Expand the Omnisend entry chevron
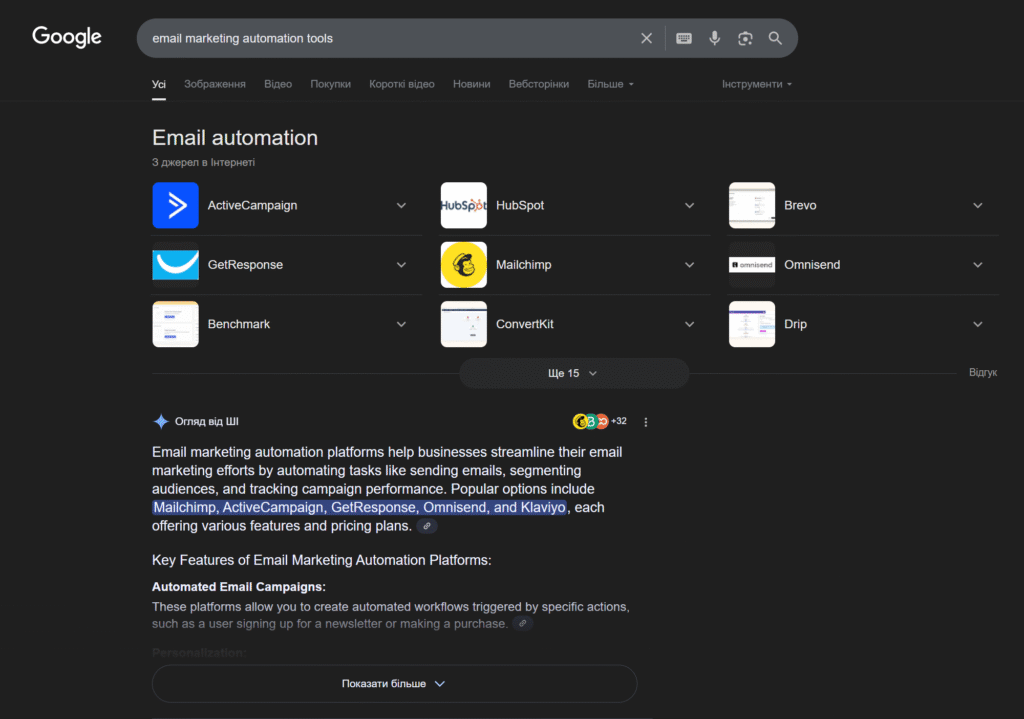Image resolution: width=1024 pixels, height=719 pixels. [x=978, y=265]
